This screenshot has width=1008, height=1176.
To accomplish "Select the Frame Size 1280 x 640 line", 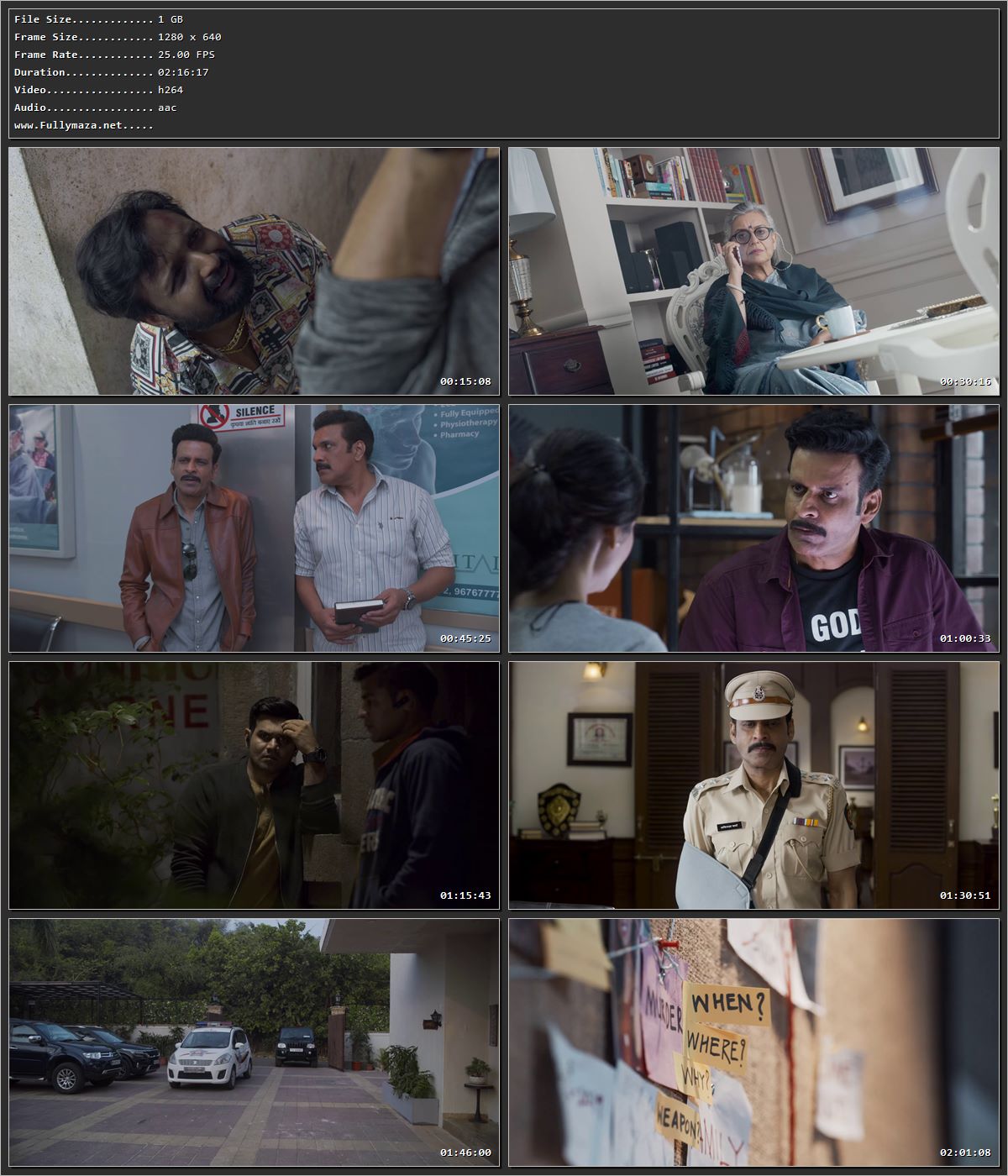I will pos(118,37).
